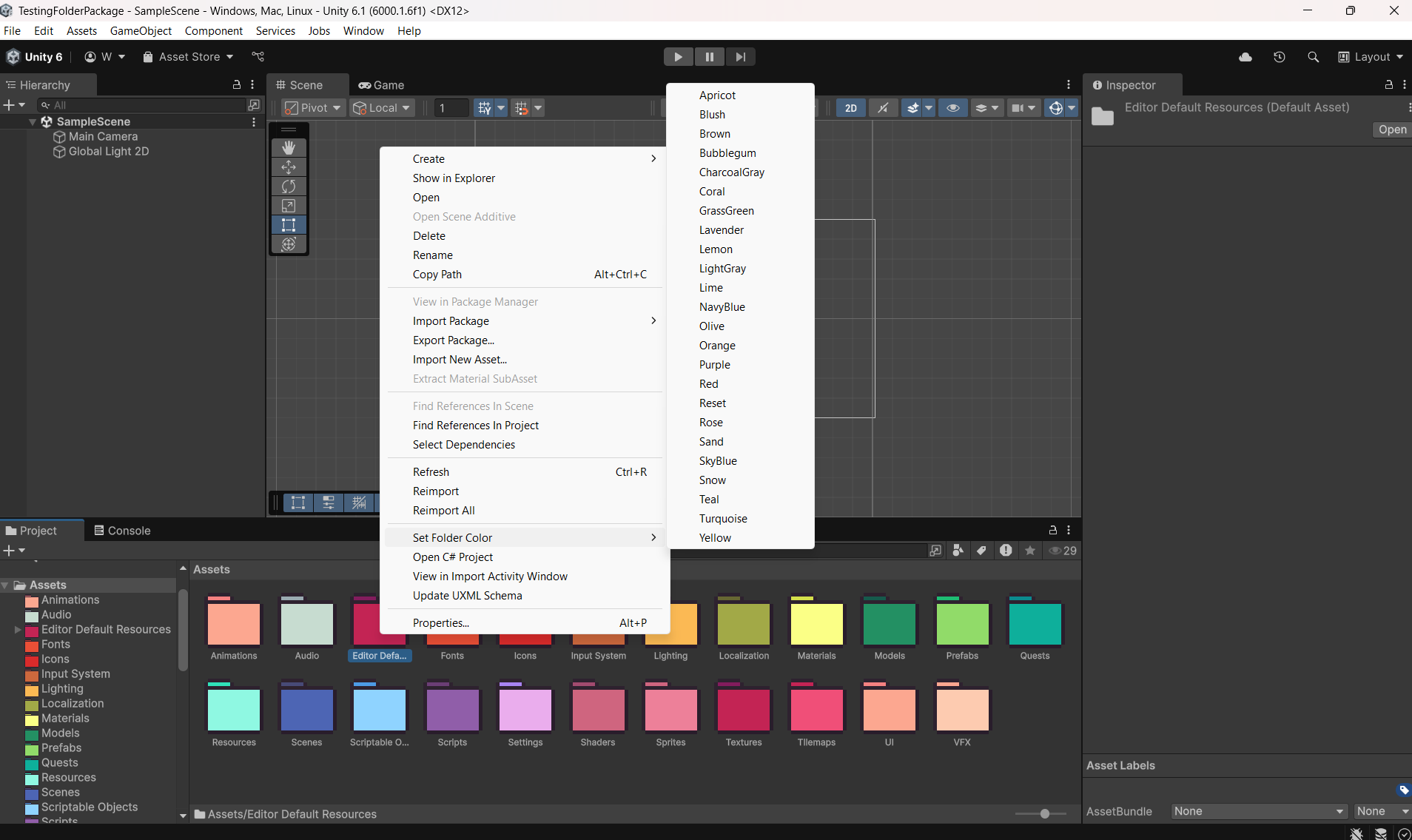Click the Open button in Inspector
The image size is (1412, 840).
(1392, 130)
